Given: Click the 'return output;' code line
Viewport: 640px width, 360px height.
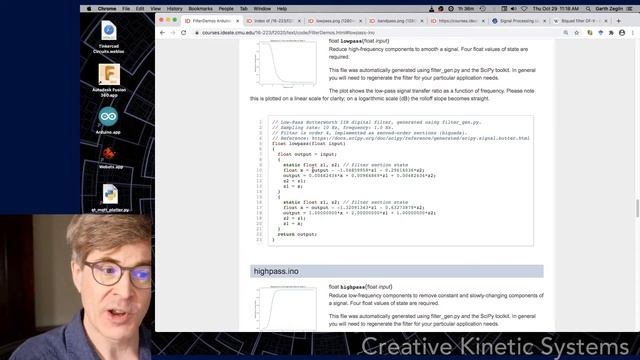Looking at the screenshot, I should tap(297, 234).
